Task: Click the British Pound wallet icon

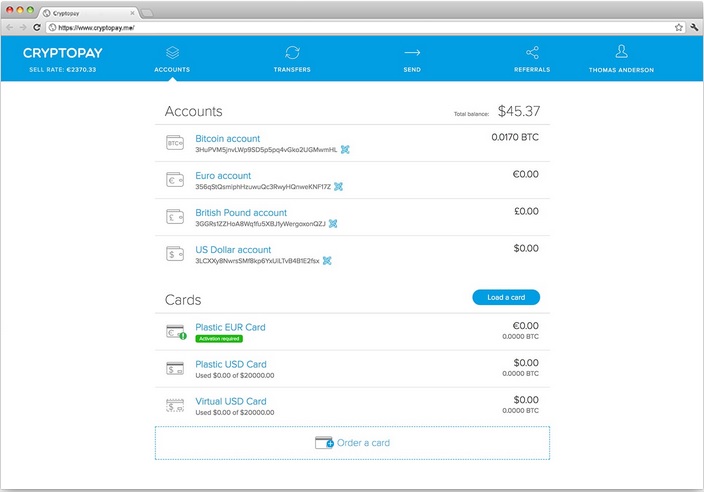Action: 175,217
